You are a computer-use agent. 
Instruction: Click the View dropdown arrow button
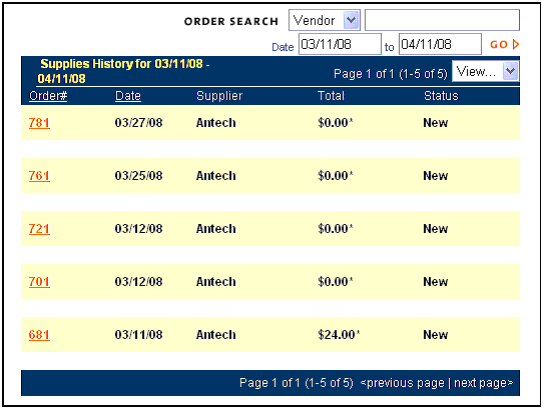click(510, 71)
